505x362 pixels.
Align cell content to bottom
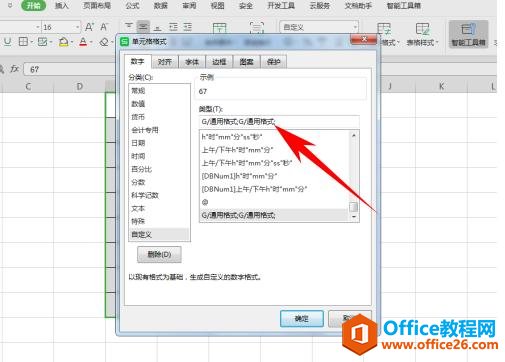pos(158,27)
